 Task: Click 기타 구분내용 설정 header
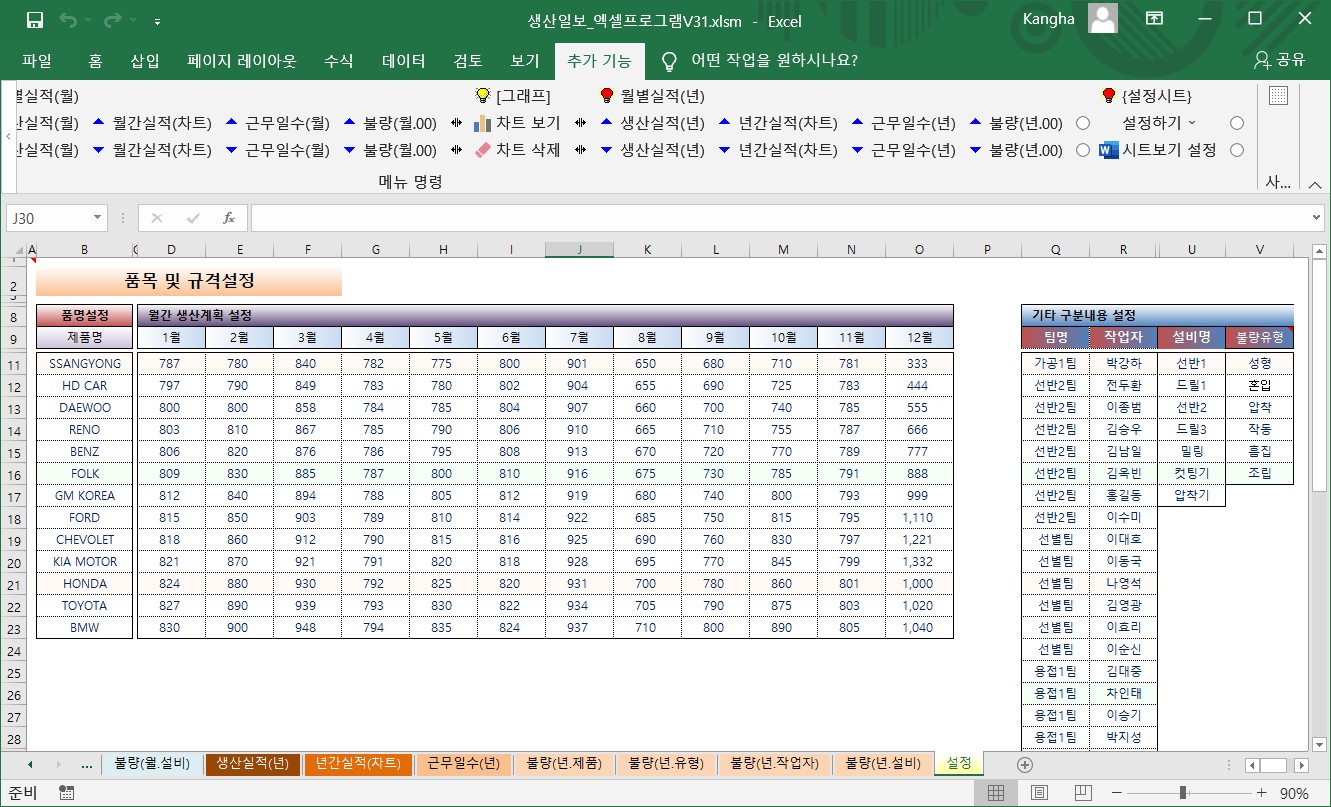(1157, 315)
